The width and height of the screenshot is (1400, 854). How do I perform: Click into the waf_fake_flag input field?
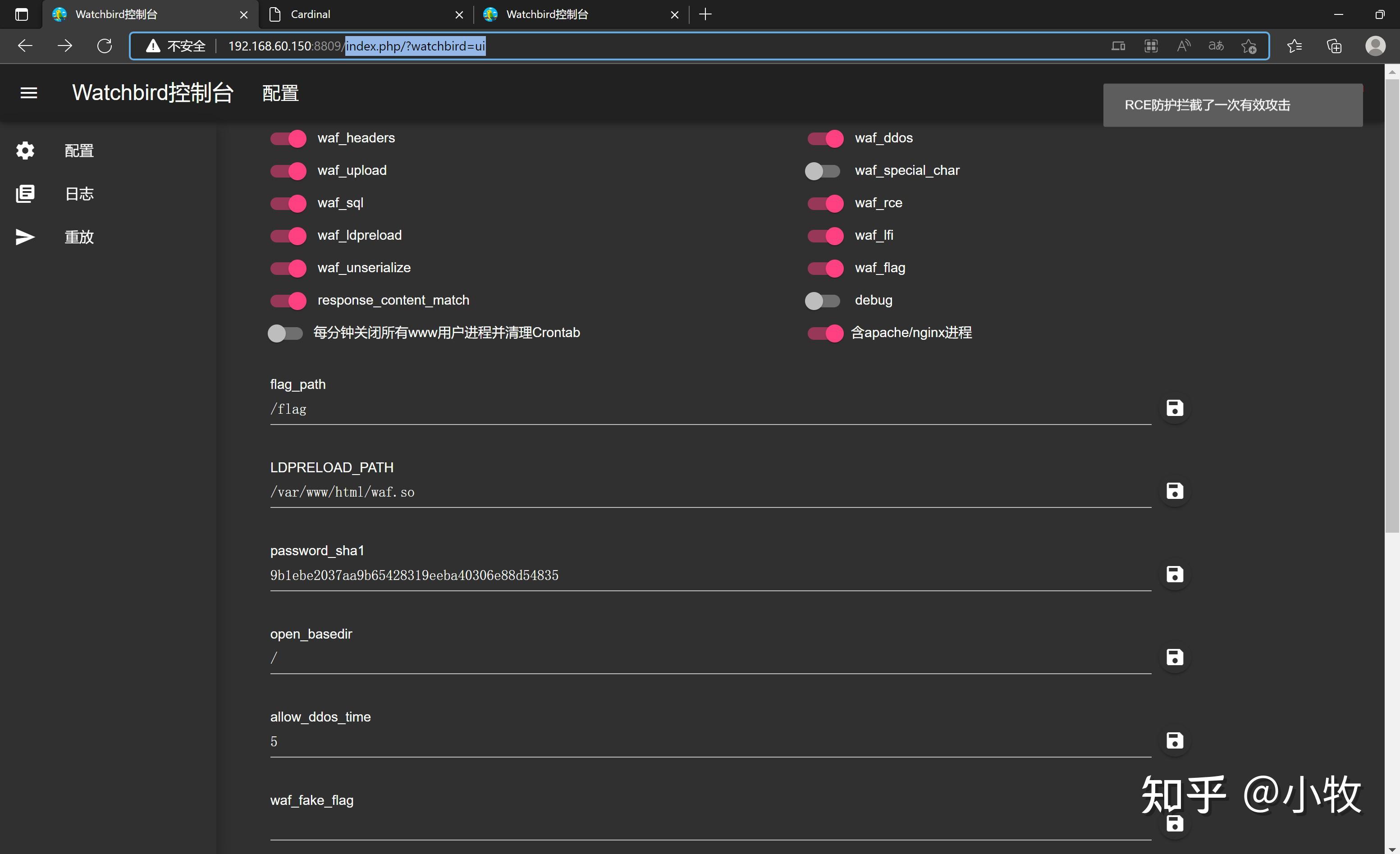tap(710, 827)
